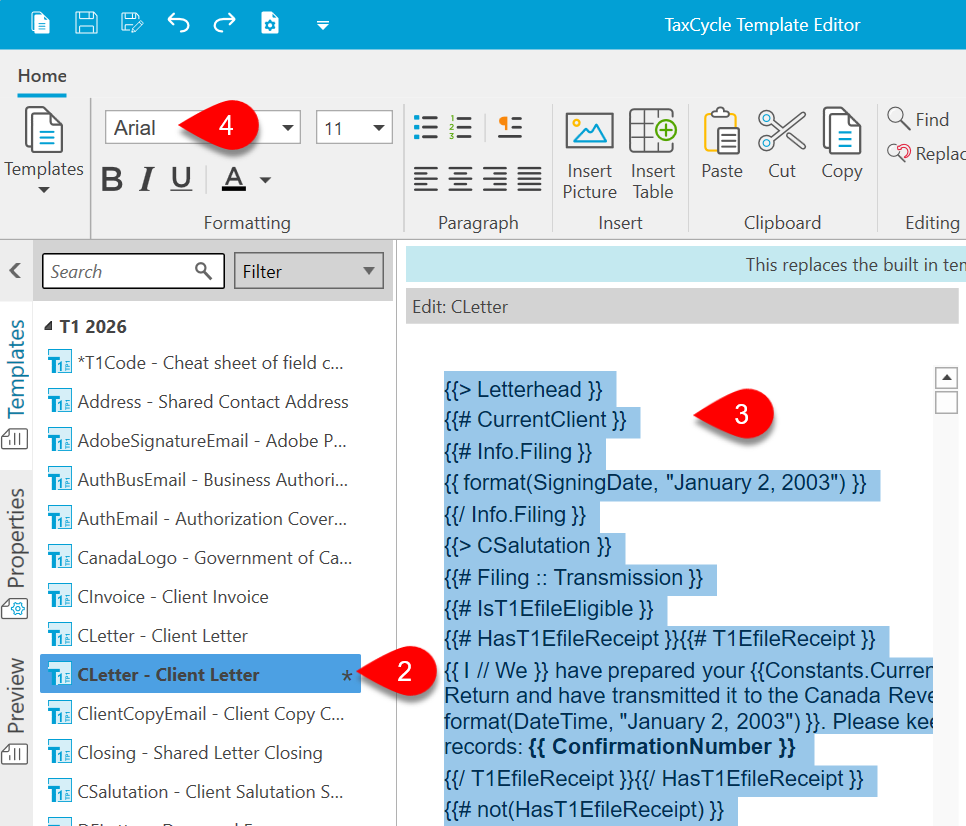Open the Arial font name dropdown

pos(288,128)
